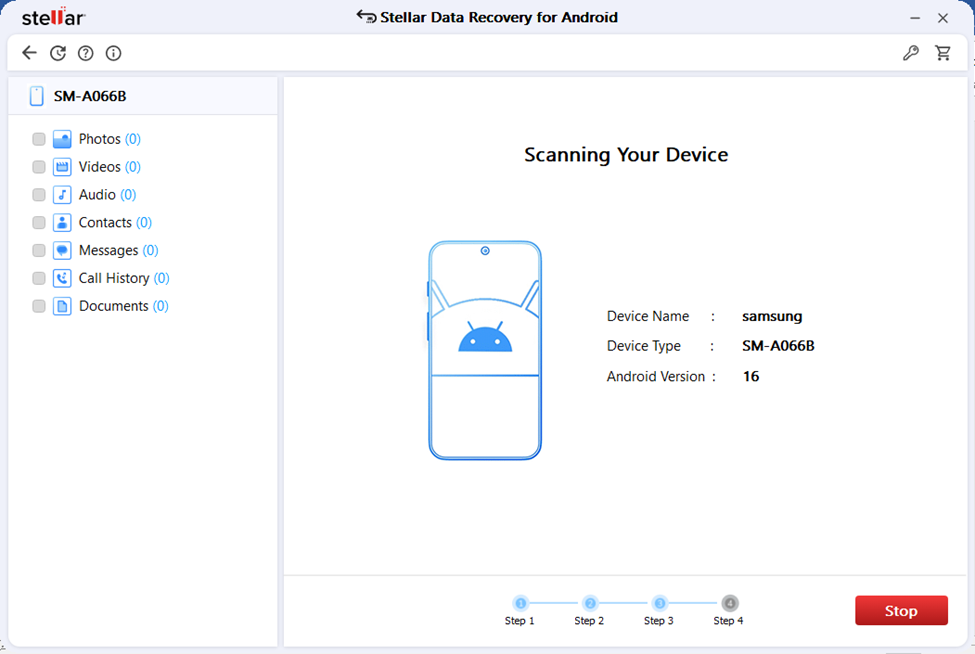Click the Scanning Your Device heading
Screen dimensions: 975x654
coord(626,155)
